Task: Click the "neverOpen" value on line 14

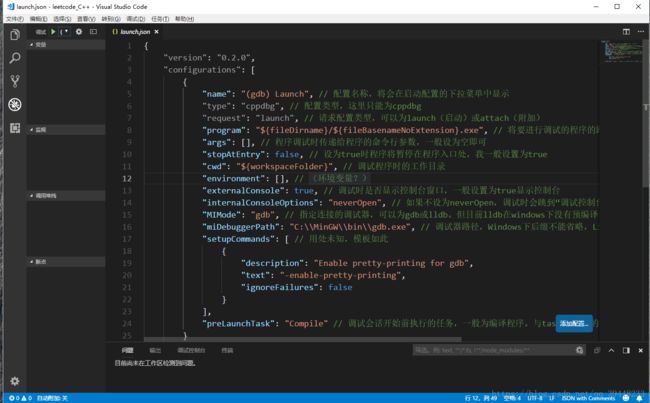Action: point(355,203)
